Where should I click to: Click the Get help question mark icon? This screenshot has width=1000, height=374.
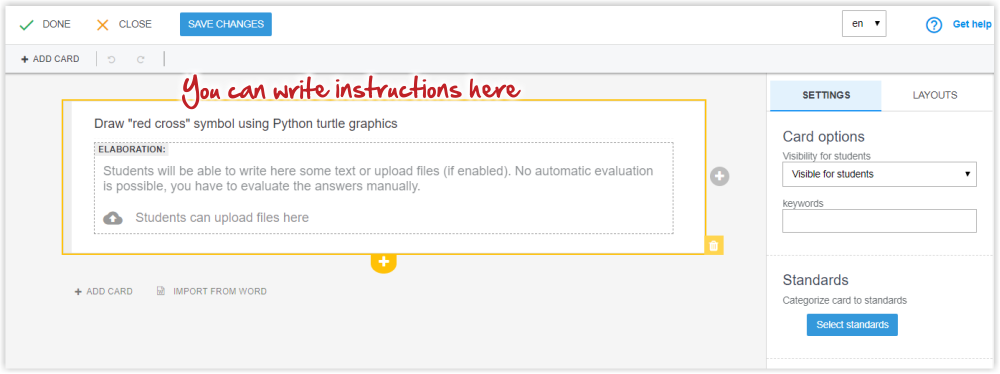click(934, 25)
